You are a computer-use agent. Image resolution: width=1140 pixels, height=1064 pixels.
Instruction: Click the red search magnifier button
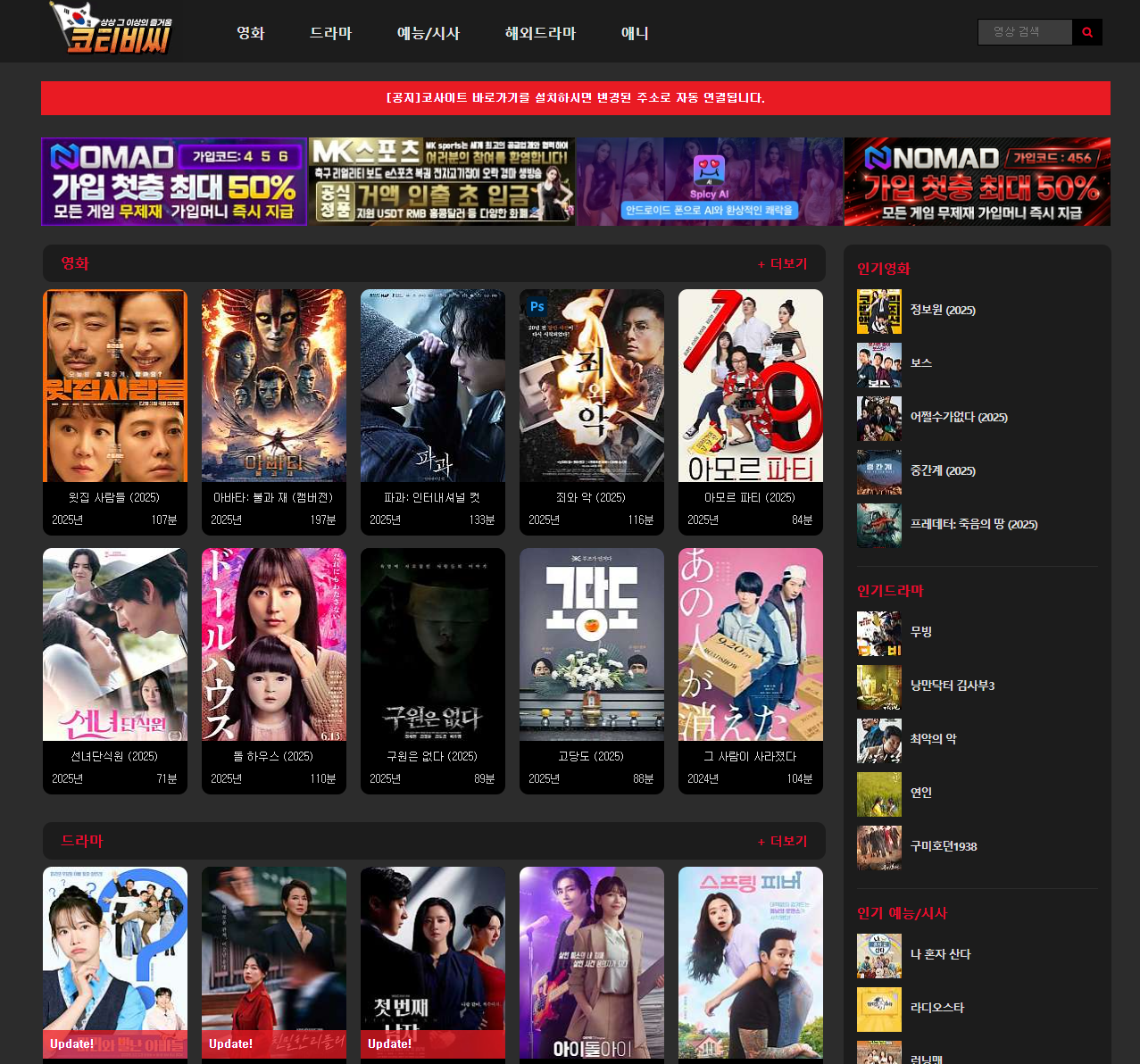click(1086, 32)
